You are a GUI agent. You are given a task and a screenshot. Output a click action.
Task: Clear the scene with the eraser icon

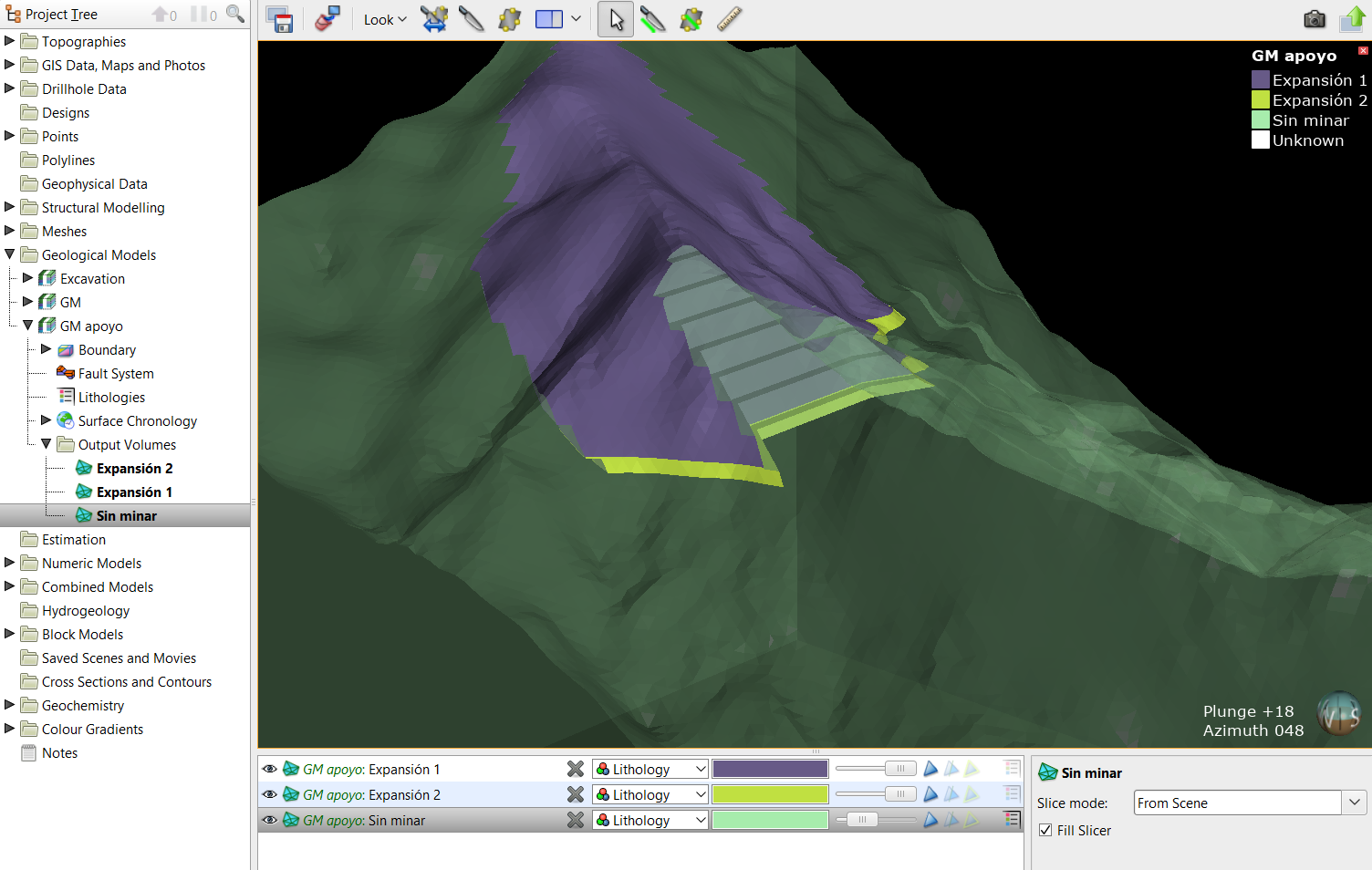(327, 19)
